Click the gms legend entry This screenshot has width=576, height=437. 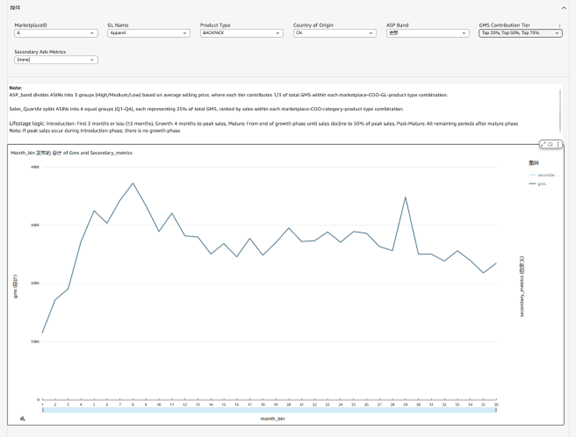pos(537,184)
